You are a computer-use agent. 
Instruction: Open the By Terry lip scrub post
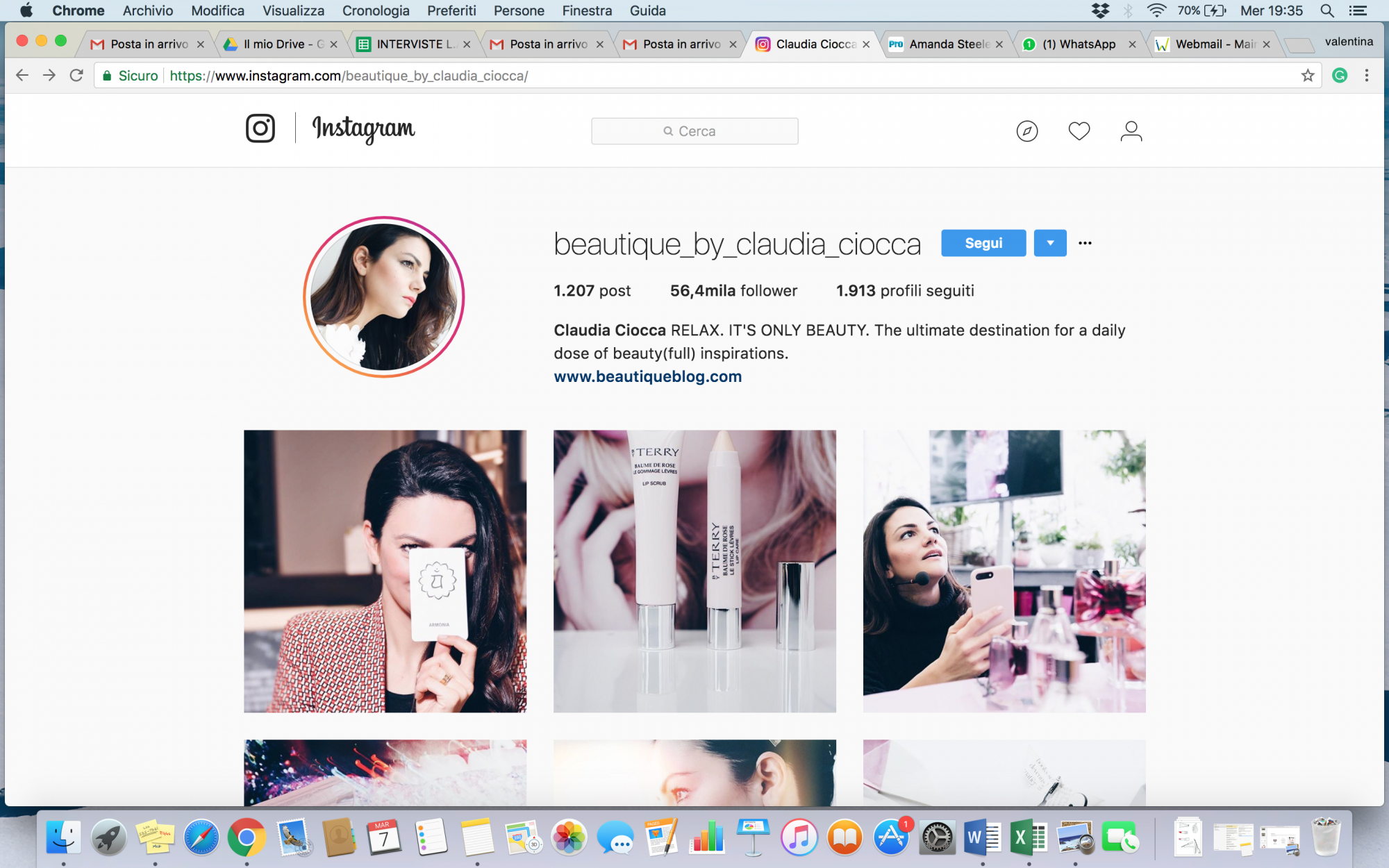tap(694, 571)
